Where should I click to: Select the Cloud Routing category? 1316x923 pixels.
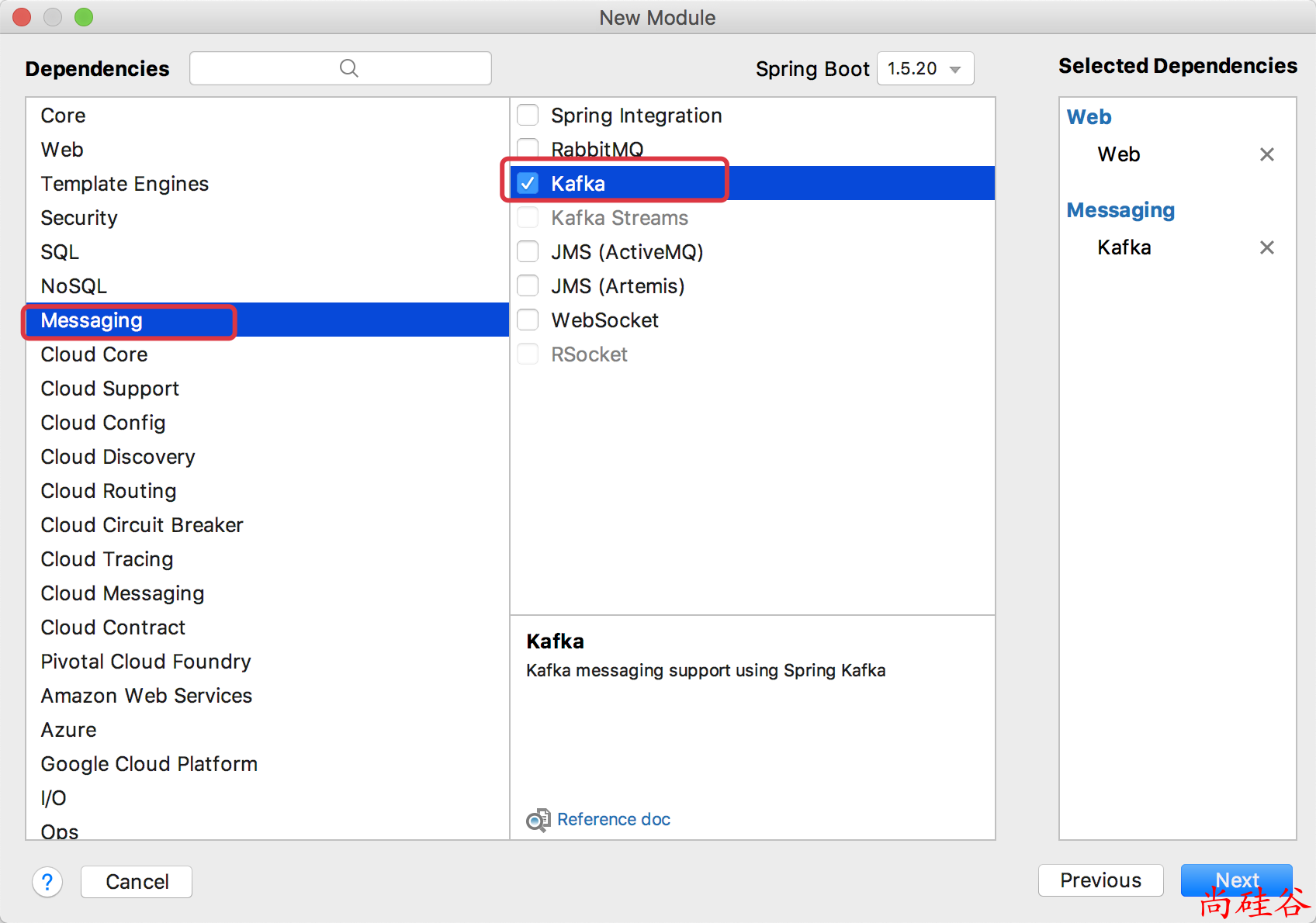tap(267, 491)
